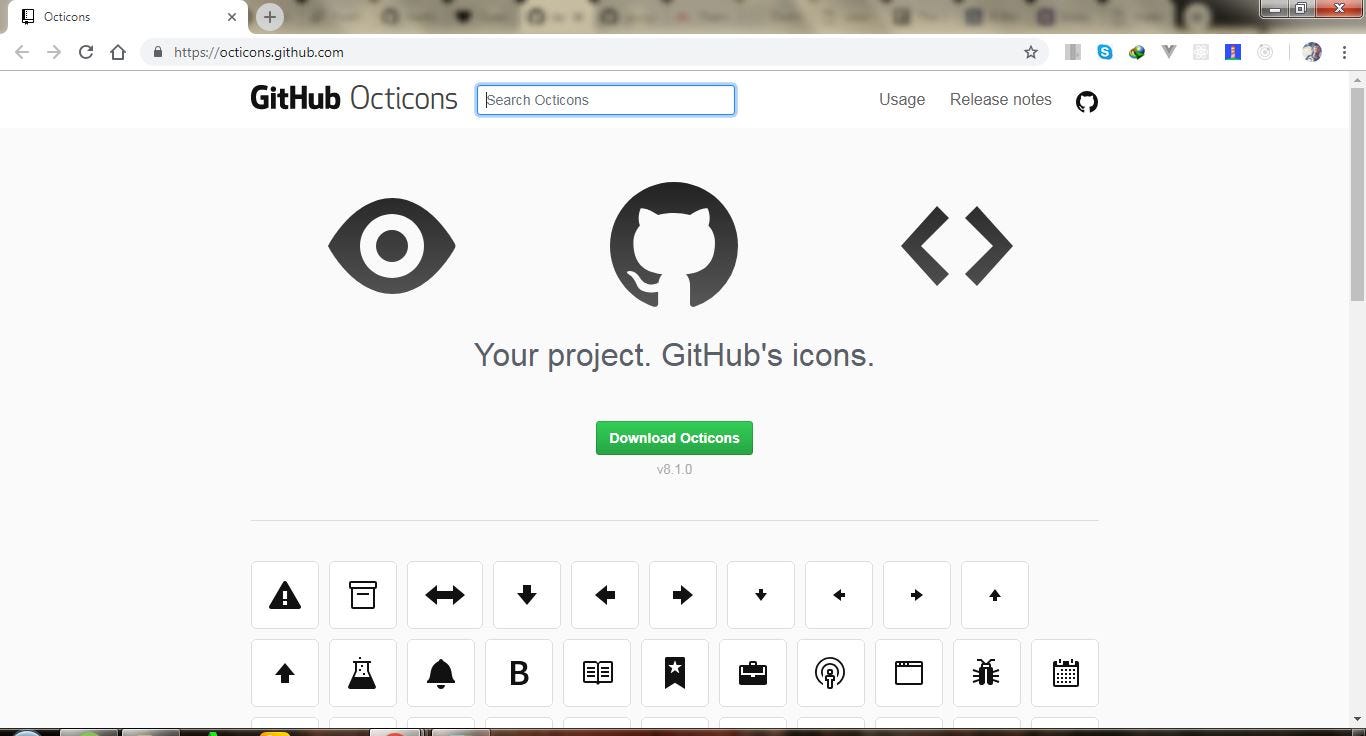
Task: Choose the large up arrow octicon
Action: pos(285,673)
